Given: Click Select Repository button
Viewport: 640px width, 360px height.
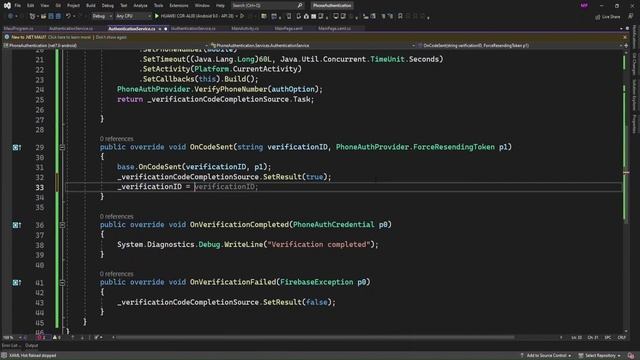Looking at the screenshot, I should [x=599, y=356].
